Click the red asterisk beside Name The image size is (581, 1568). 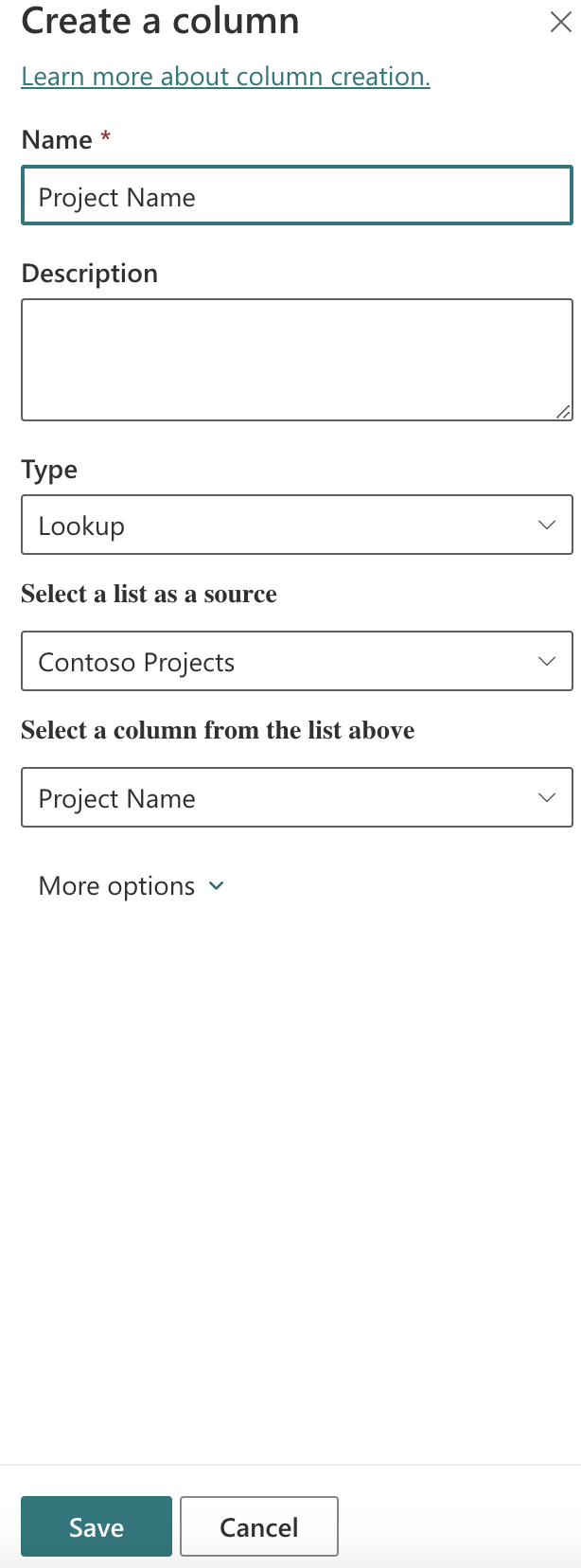click(x=103, y=138)
